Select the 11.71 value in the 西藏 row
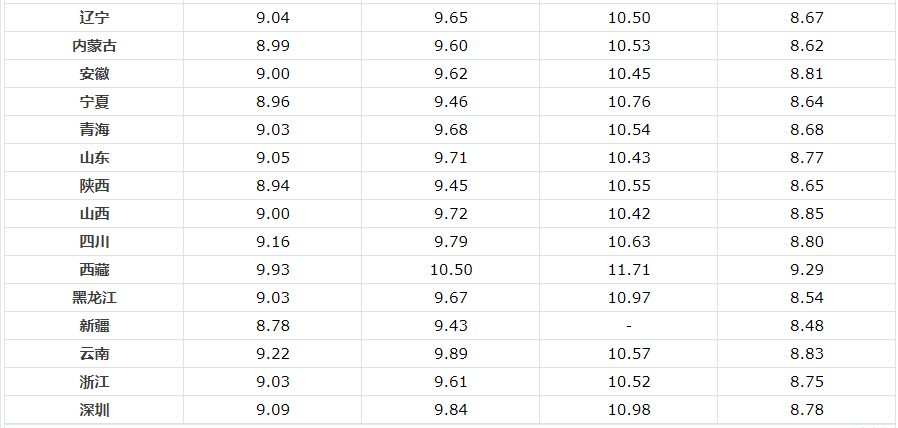 tap(628, 270)
